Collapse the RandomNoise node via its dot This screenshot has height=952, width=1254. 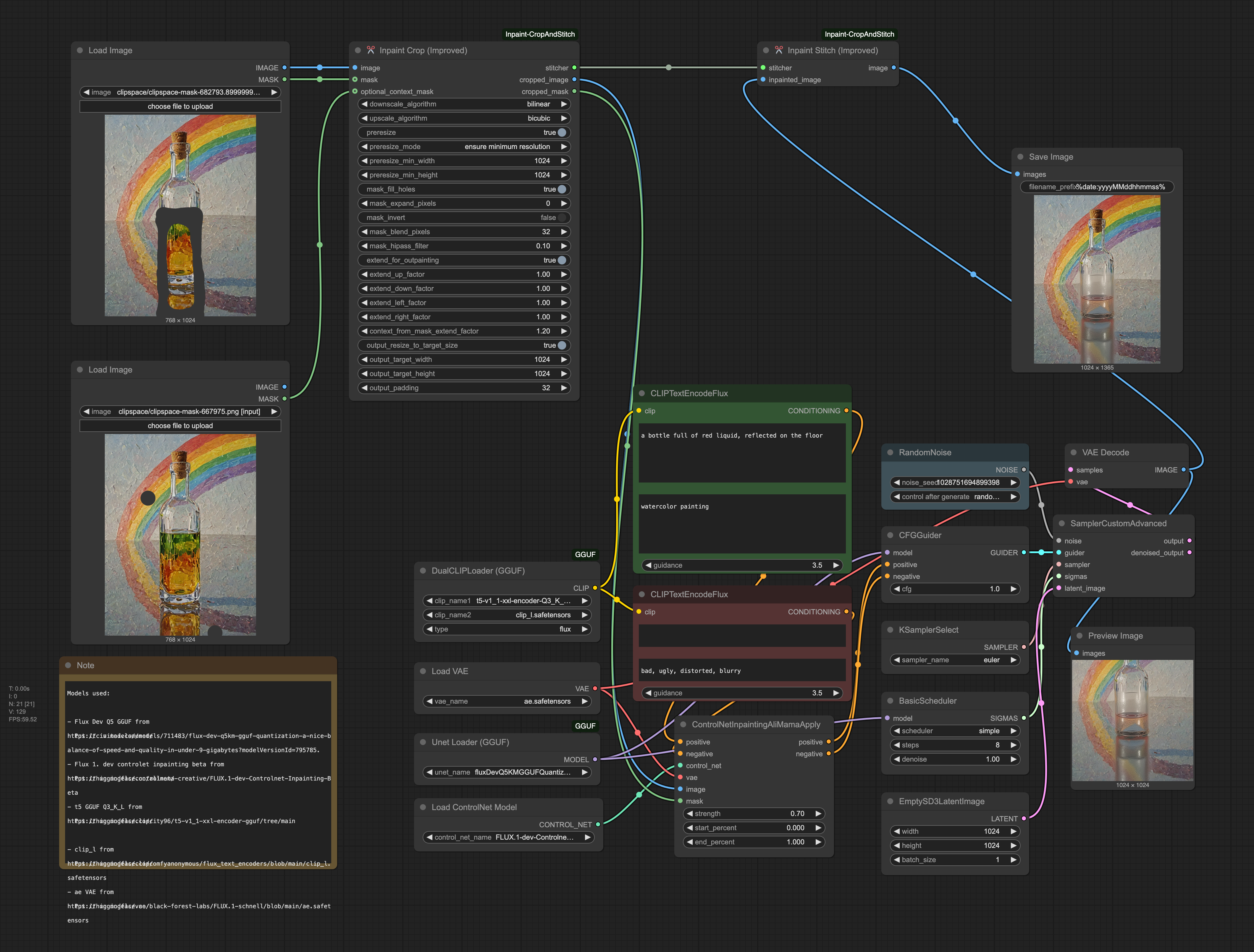click(890, 452)
